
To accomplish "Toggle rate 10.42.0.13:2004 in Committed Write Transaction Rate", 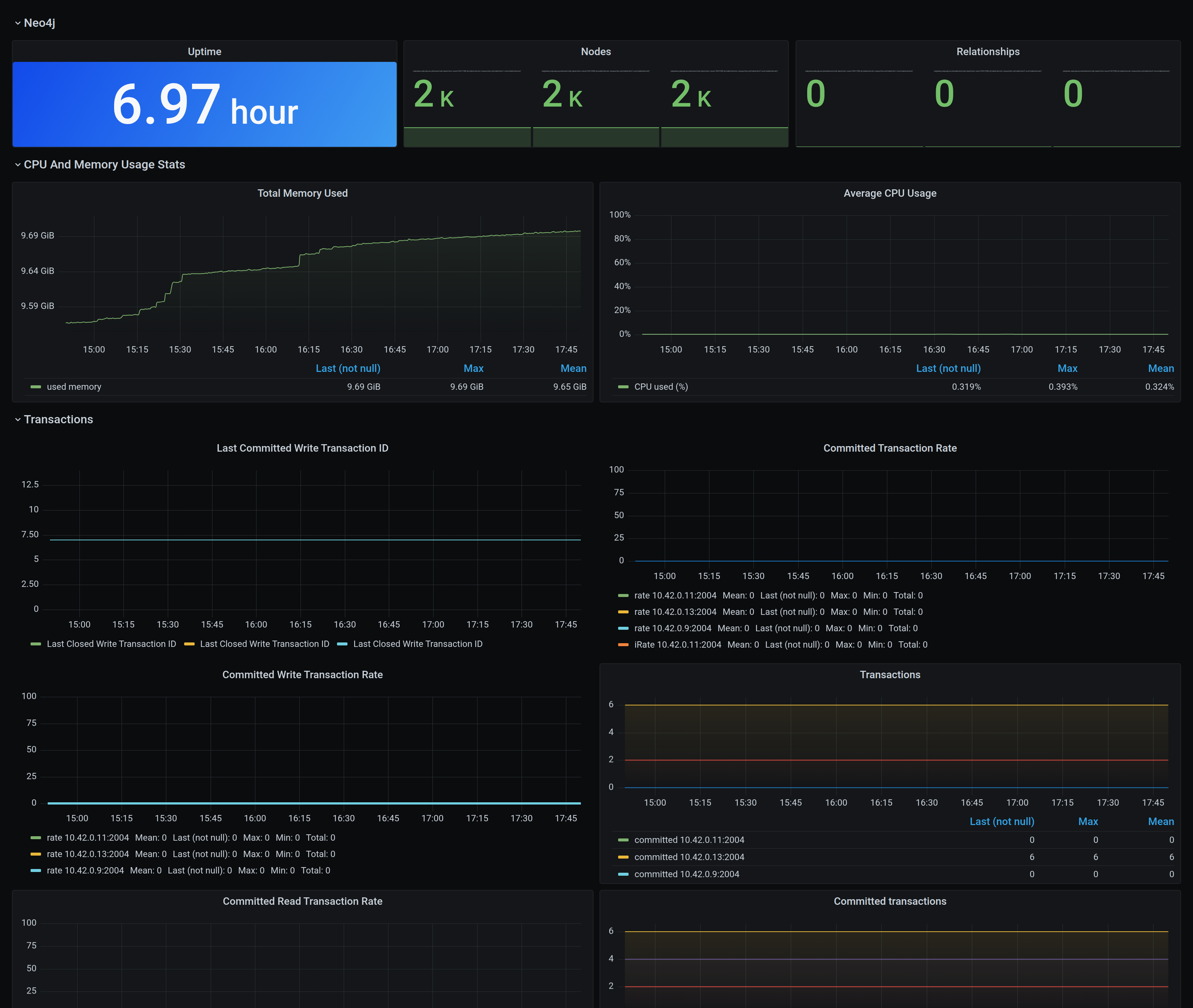I will (88, 854).
